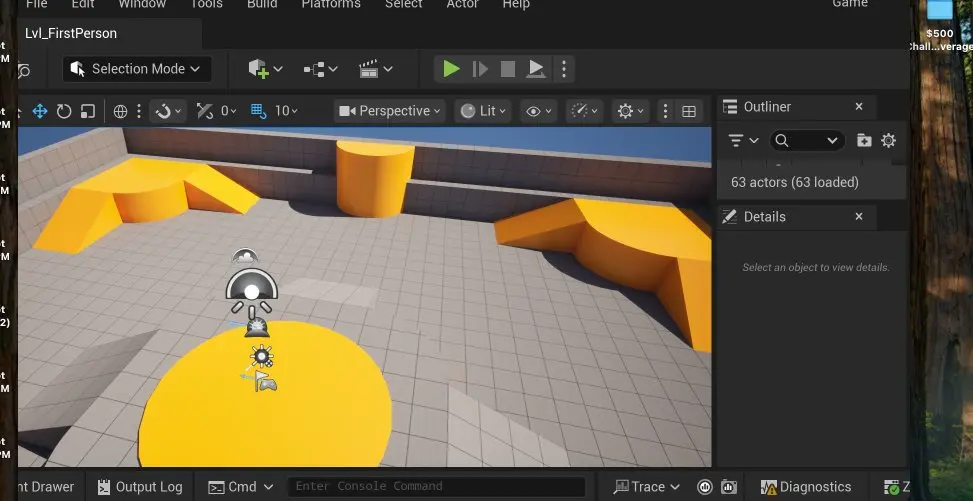Toggle world/local coordinate space globe
Screen dimensions: 973x501
[x=121, y=111]
